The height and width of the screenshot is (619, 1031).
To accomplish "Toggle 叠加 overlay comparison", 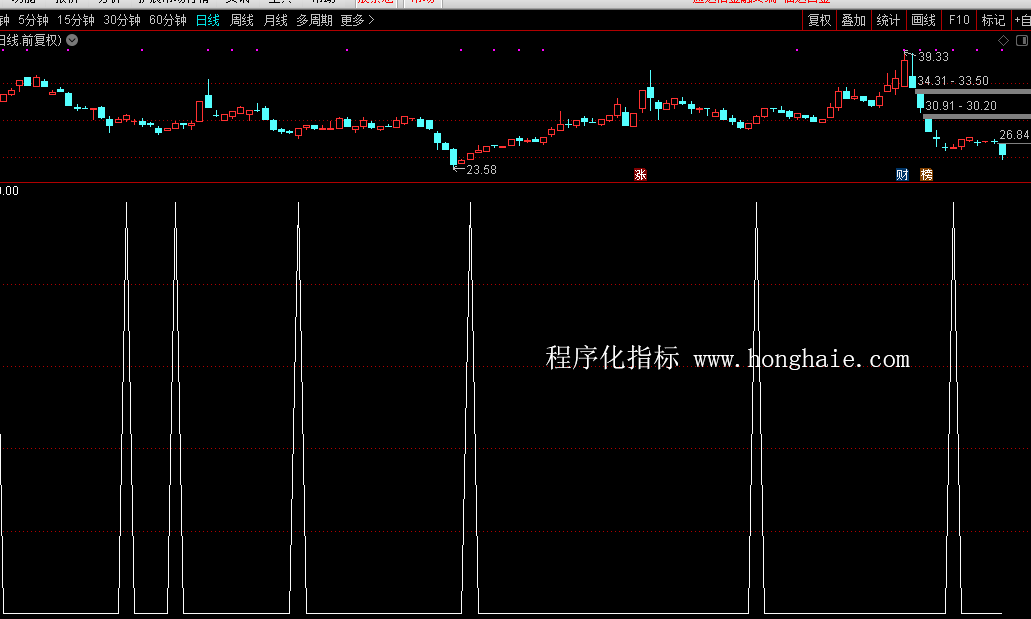I will click(853, 20).
